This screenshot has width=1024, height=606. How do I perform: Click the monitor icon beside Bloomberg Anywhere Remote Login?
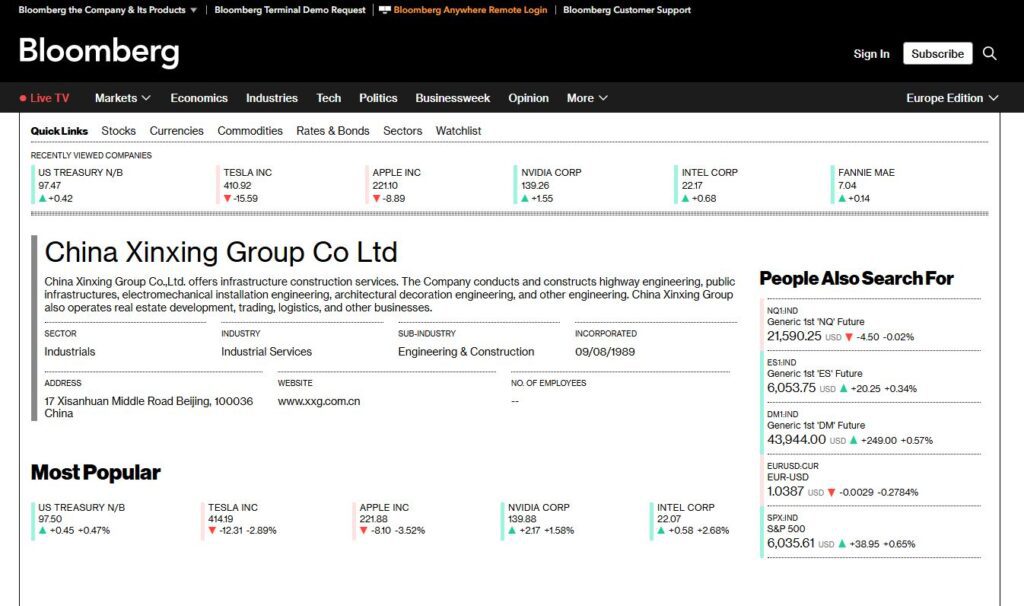point(385,10)
